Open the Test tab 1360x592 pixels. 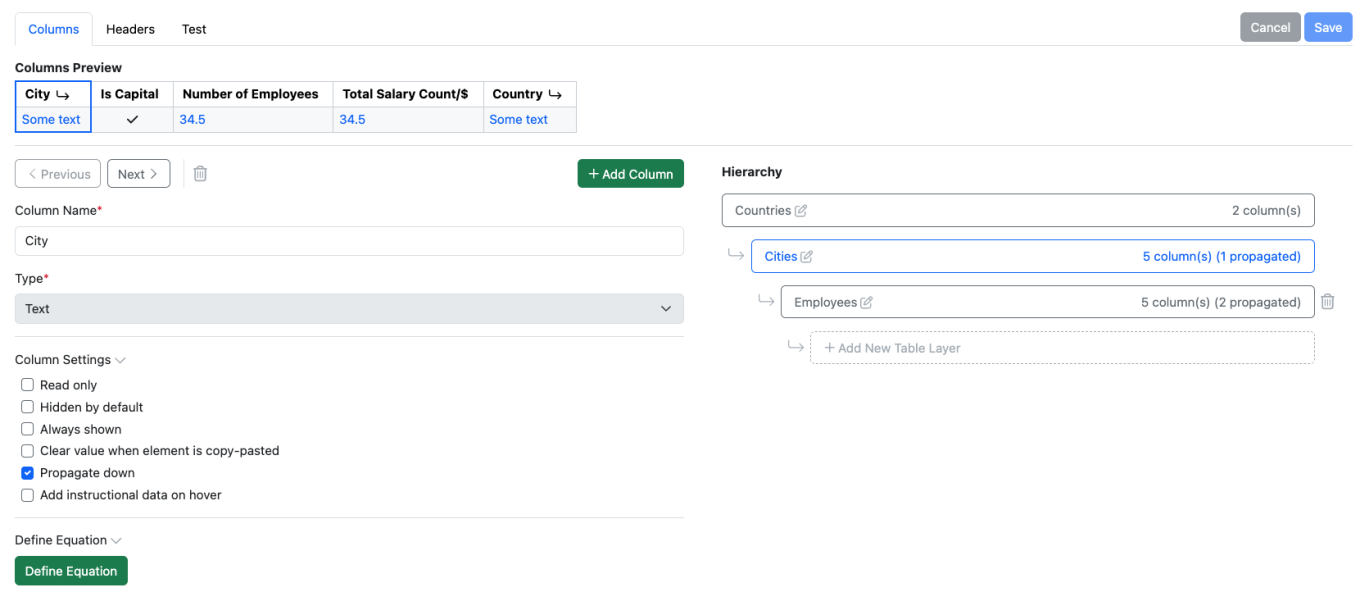pos(194,29)
